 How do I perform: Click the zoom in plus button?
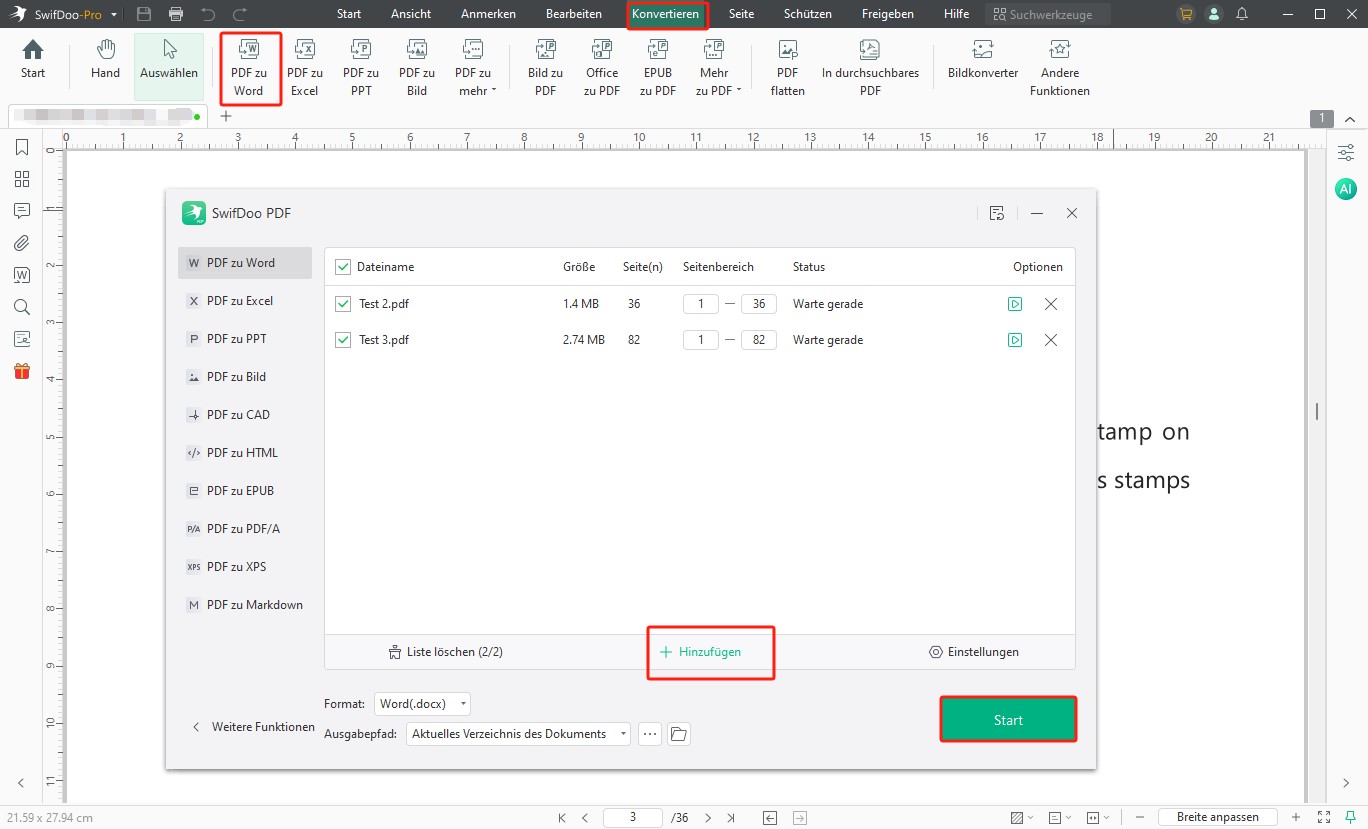tap(1296, 817)
